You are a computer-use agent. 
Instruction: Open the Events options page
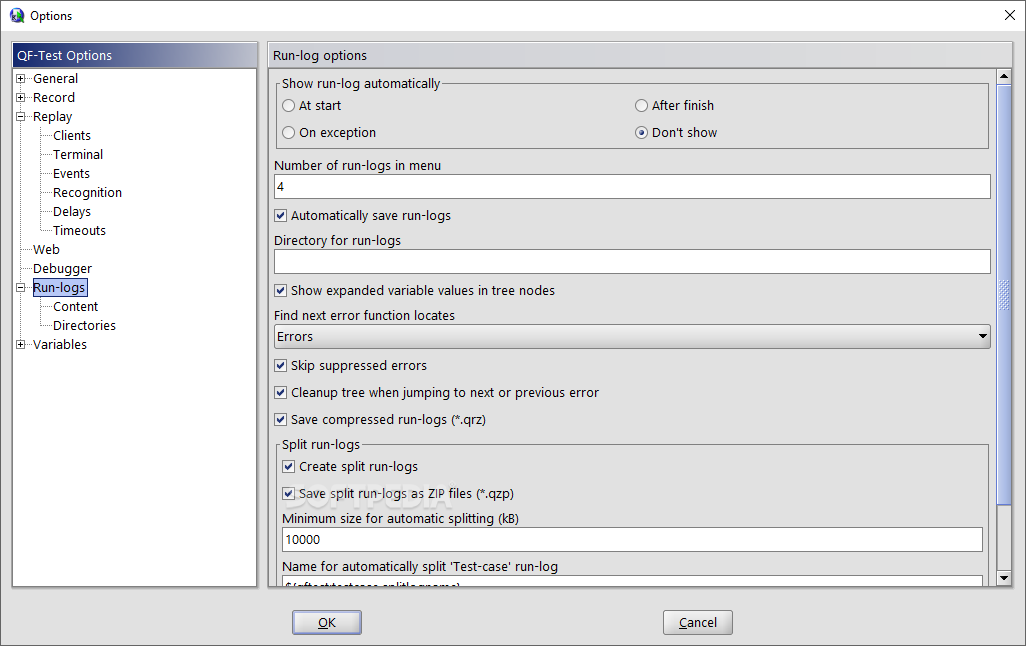(x=71, y=173)
